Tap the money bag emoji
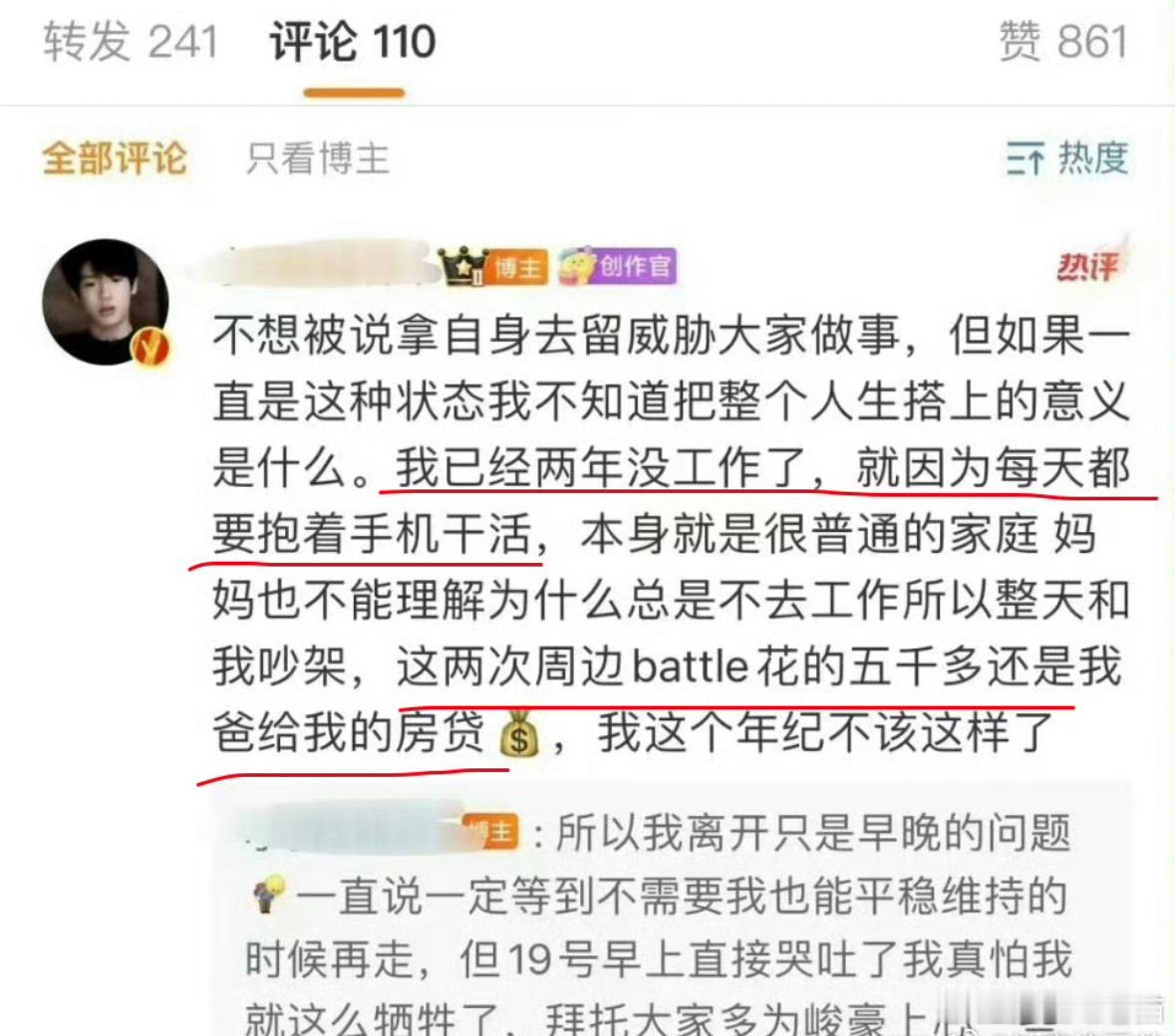 [x=519, y=733]
